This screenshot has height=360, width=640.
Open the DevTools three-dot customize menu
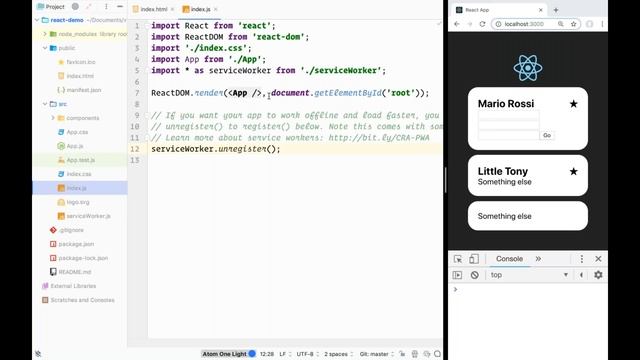pyautogui.click(x=582, y=259)
